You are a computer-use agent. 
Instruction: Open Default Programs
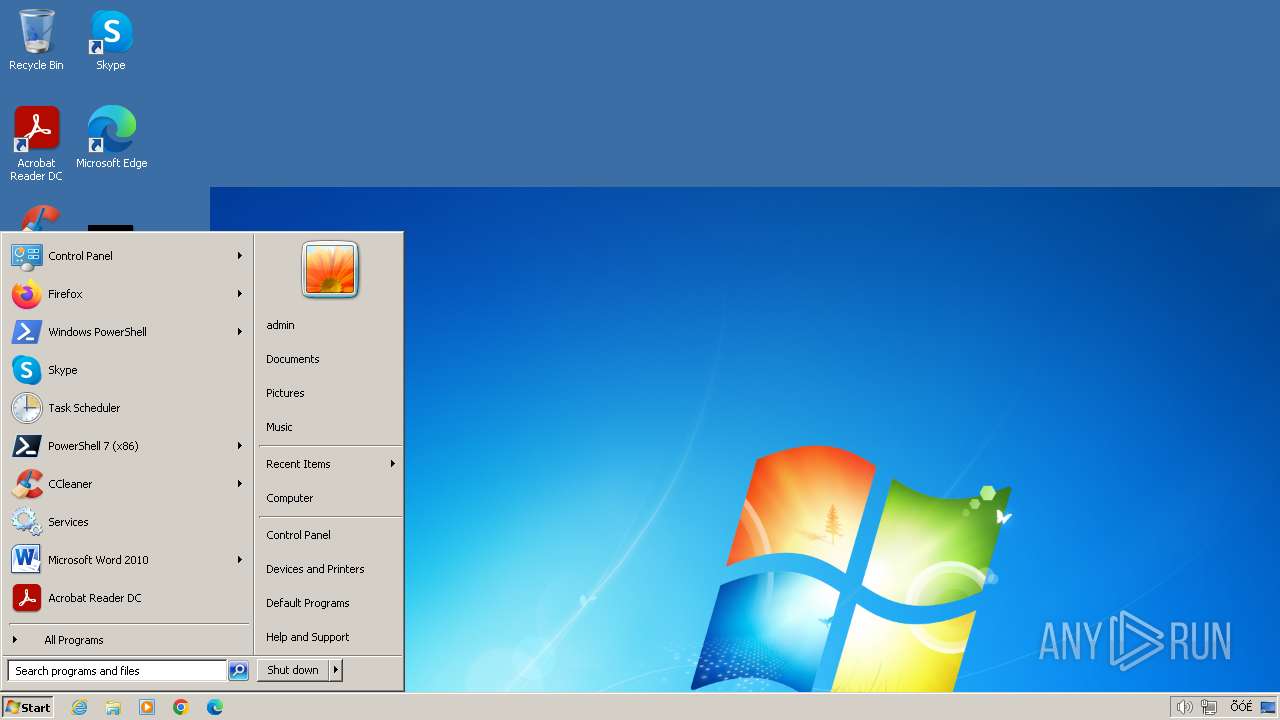click(x=330, y=603)
